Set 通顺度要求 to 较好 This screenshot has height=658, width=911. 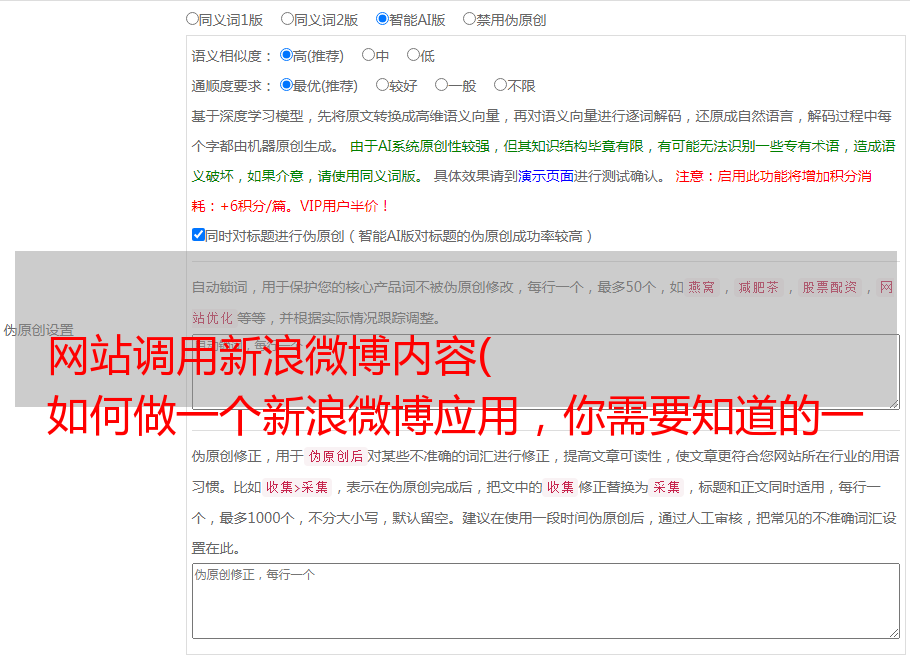[x=382, y=85]
